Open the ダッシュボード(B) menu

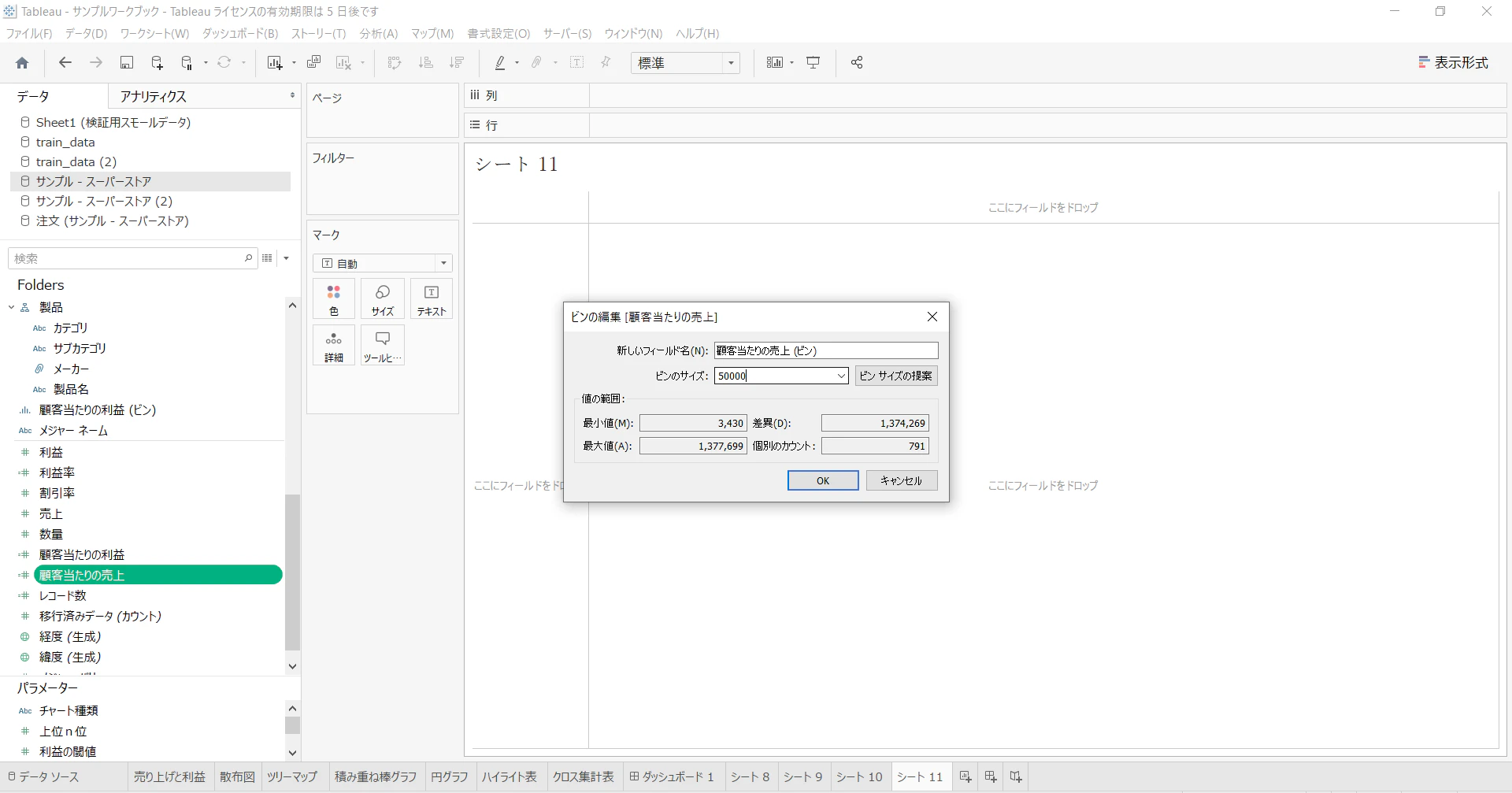click(x=240, y=34)
